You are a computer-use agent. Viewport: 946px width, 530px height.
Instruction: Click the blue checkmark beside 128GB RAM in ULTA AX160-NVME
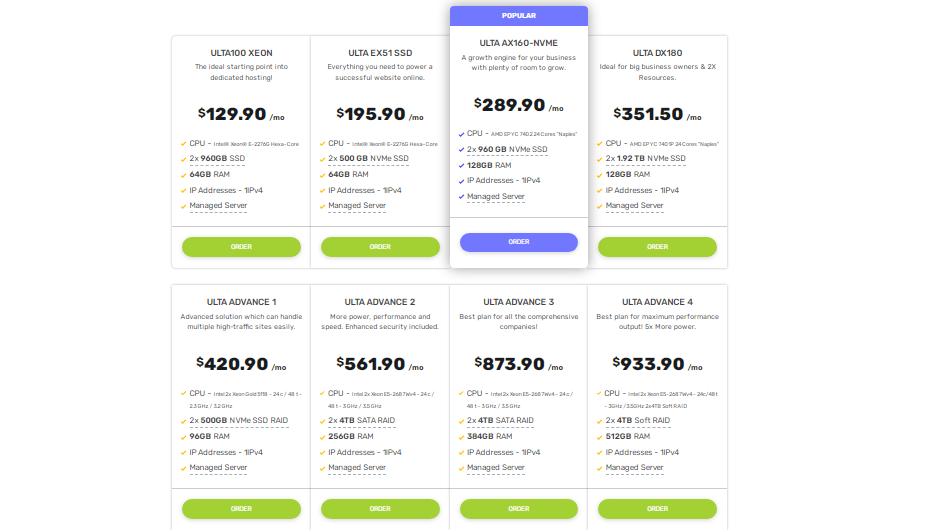click(461, 165)
